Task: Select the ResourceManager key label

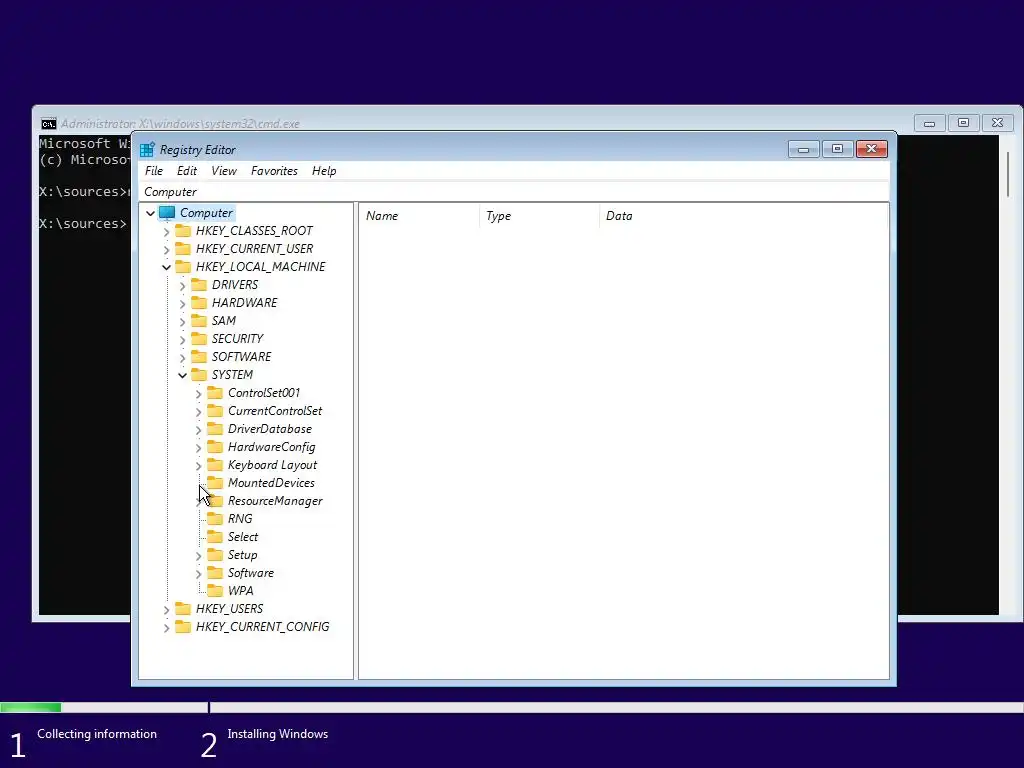Action: (275, 501)
